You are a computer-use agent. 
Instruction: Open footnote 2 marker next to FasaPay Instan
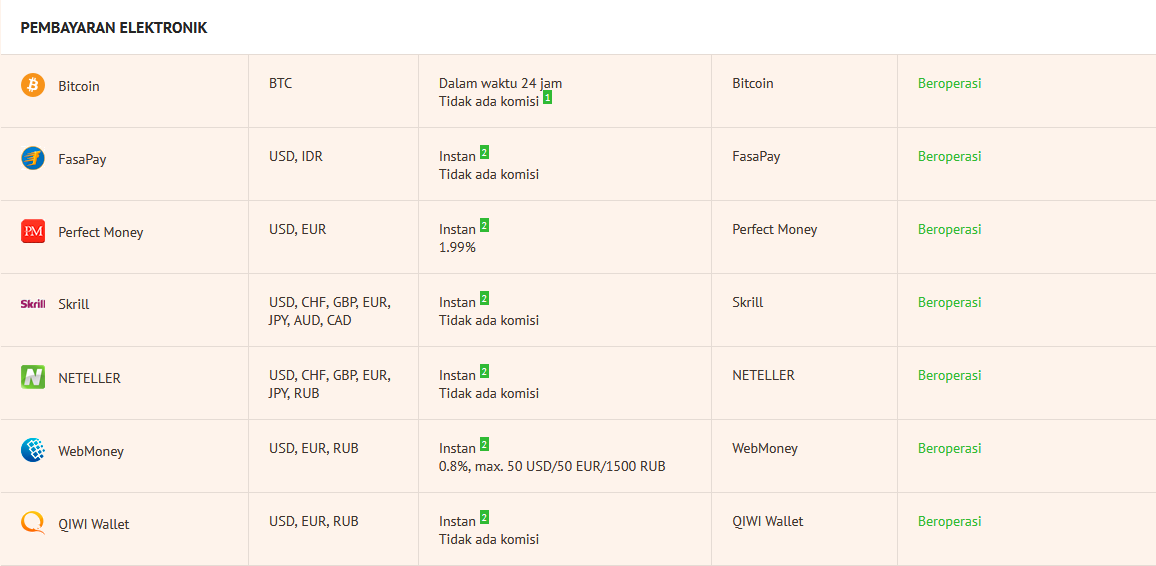click(x=484, y=153)
